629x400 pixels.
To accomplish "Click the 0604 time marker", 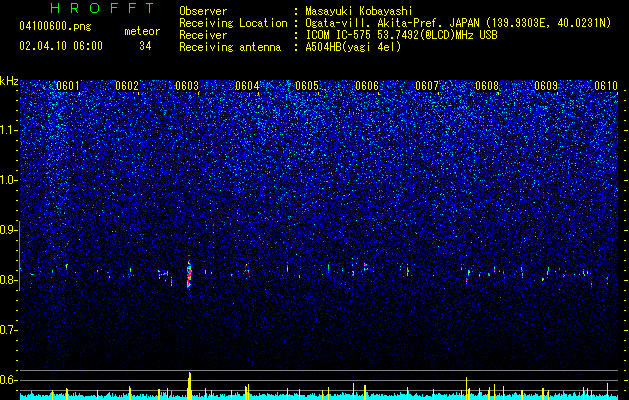I will [x=247, y=86].
